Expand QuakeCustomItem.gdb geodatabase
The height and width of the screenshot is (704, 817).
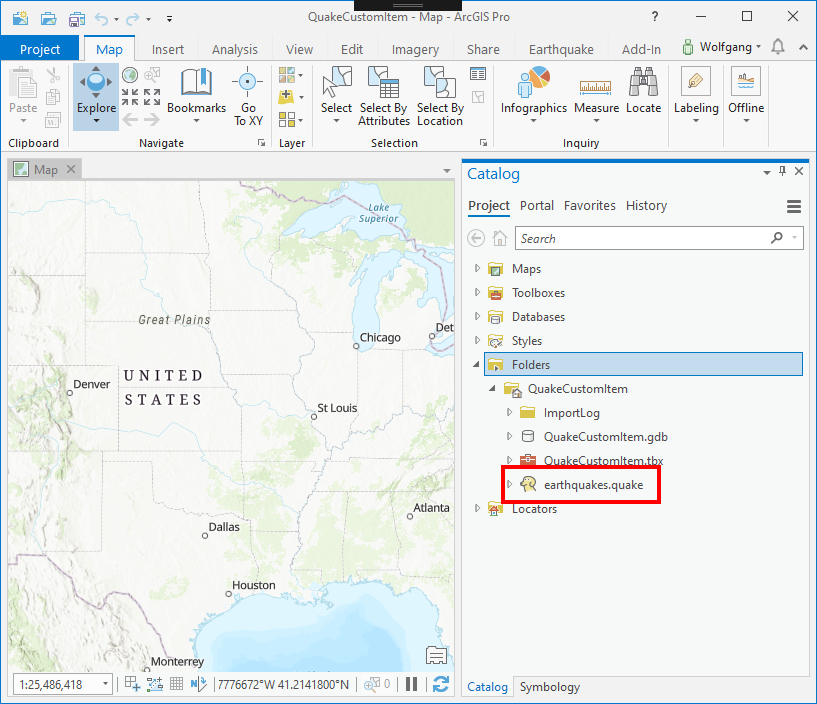(x=509, y=436)
